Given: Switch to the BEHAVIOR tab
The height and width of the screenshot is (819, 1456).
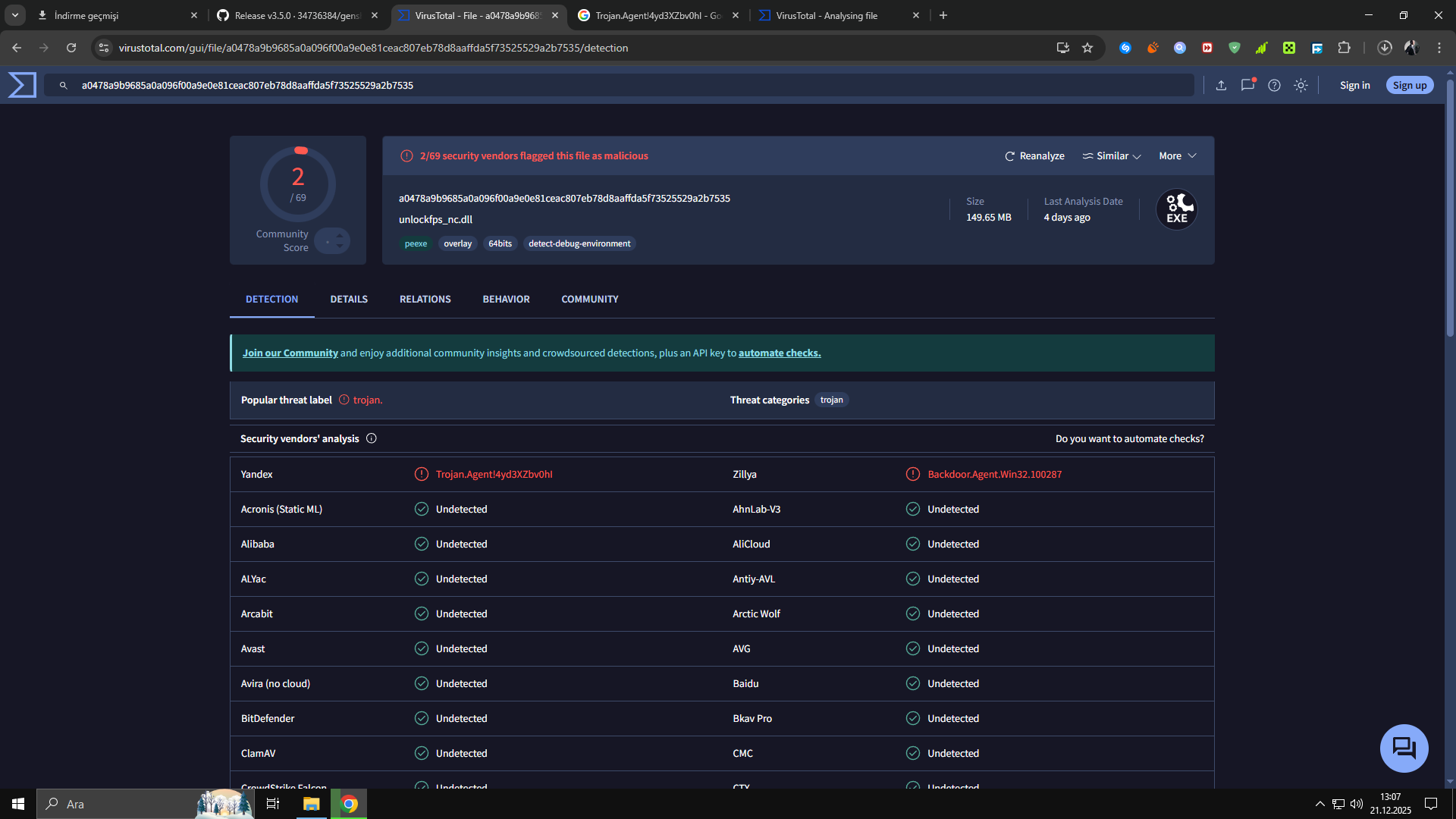Looking at the screenshot, I should click(506, 300).
